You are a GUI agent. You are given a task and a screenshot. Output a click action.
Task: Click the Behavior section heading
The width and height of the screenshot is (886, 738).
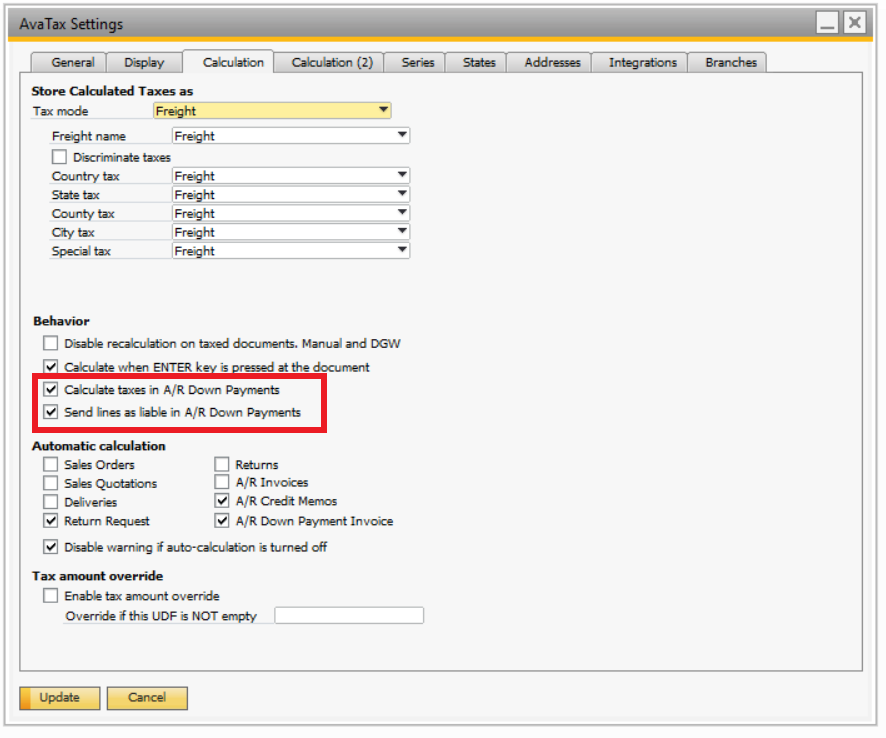click(x=62, y=321)
